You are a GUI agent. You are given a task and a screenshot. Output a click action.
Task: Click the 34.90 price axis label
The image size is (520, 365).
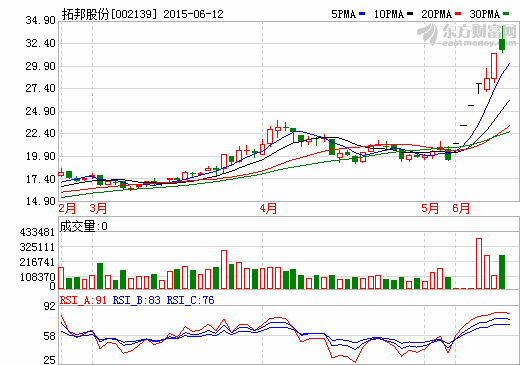pos(41,20)
